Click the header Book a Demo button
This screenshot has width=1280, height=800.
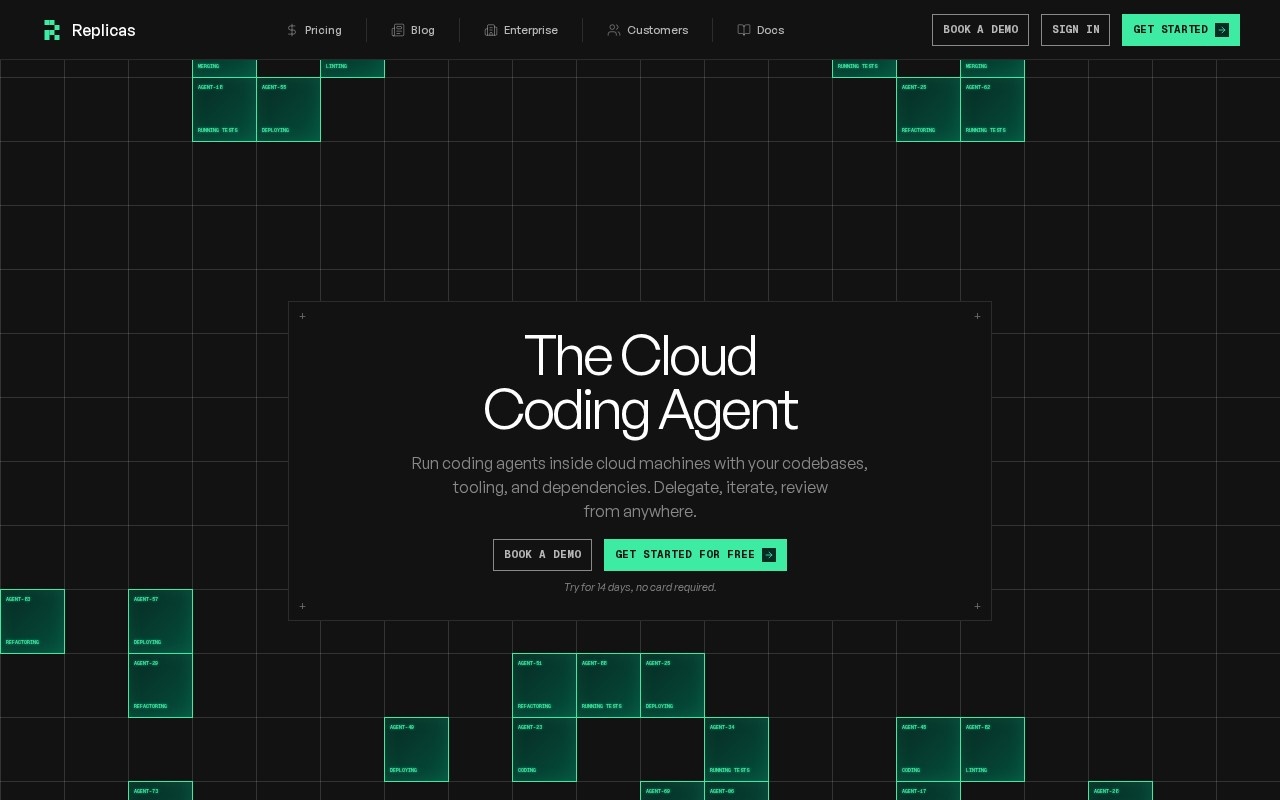[980, 30]
